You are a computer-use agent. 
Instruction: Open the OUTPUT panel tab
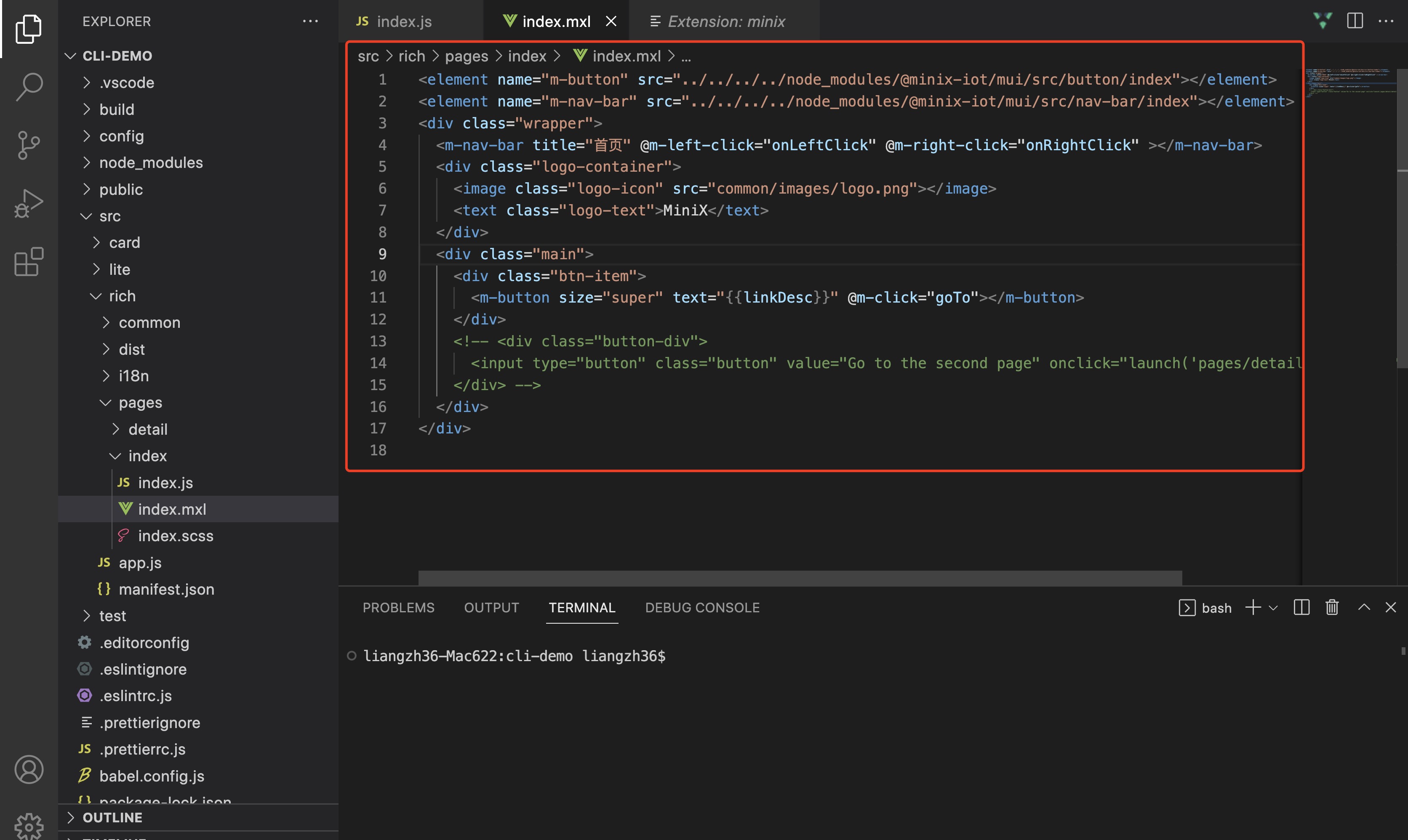coord(491,607)
